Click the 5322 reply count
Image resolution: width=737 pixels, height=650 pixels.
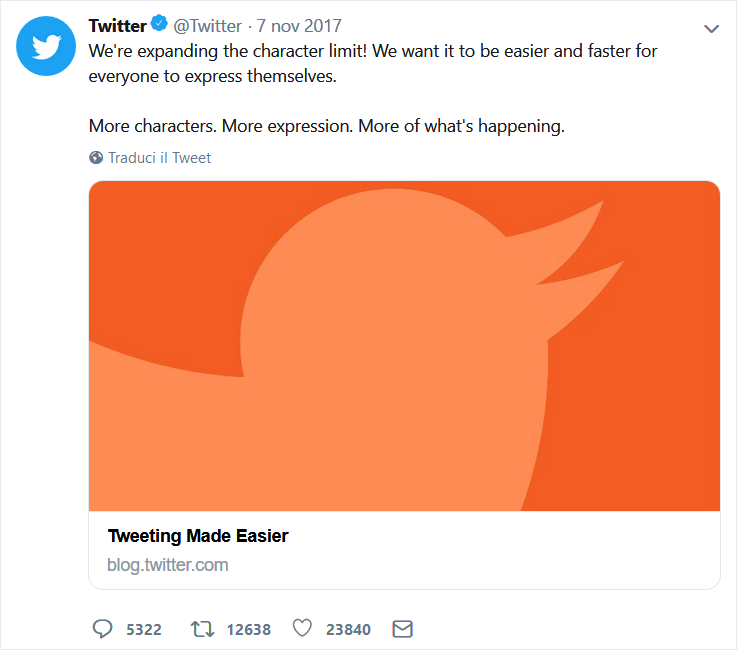pos(144,630)
